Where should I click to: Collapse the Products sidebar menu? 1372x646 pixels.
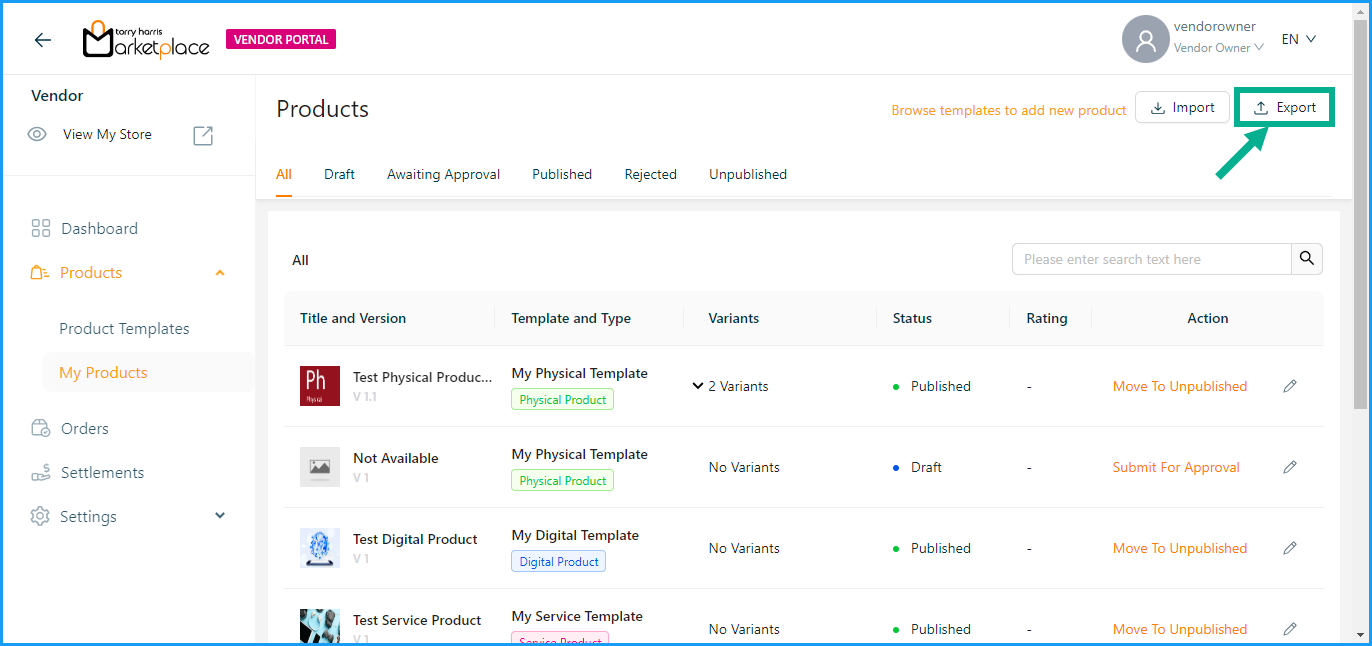pyautogui.click(x=220, y=273)
